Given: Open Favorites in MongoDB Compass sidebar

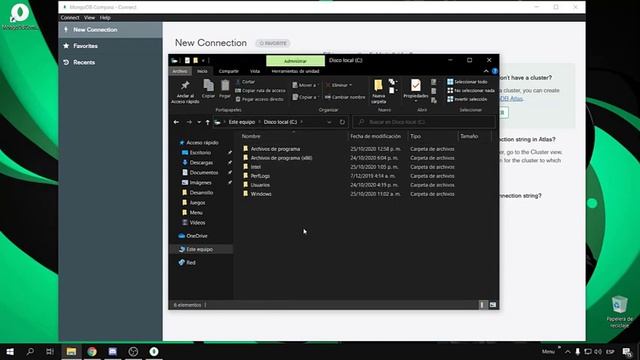Looking at the screenshot, I should [85, 46].
